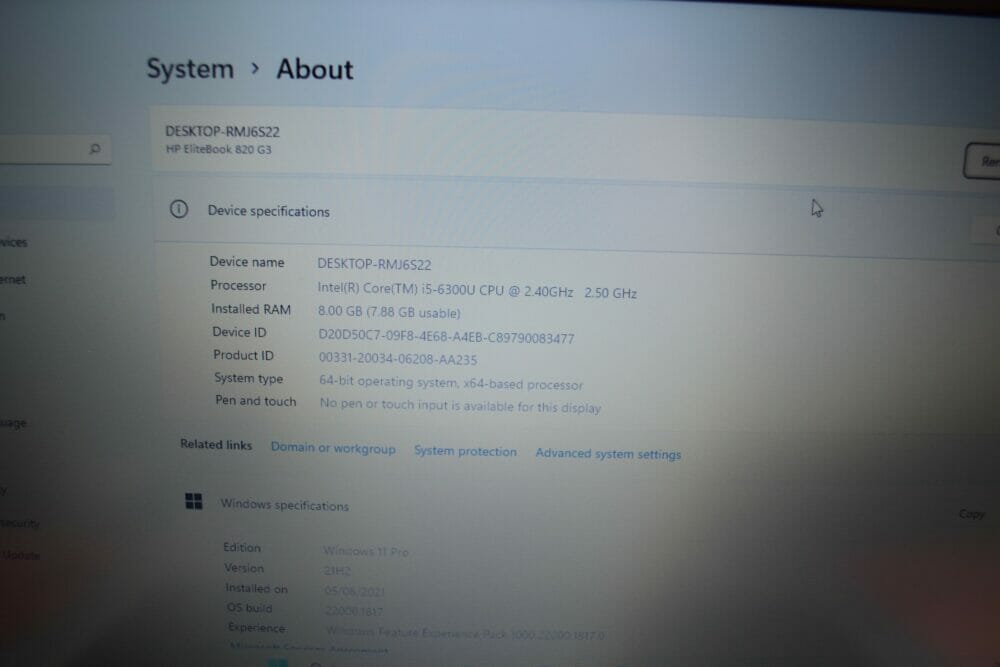1000x667 pixels.
Task: Focus the Settings search box in the sidebar
Action: (x=54, y=149)
